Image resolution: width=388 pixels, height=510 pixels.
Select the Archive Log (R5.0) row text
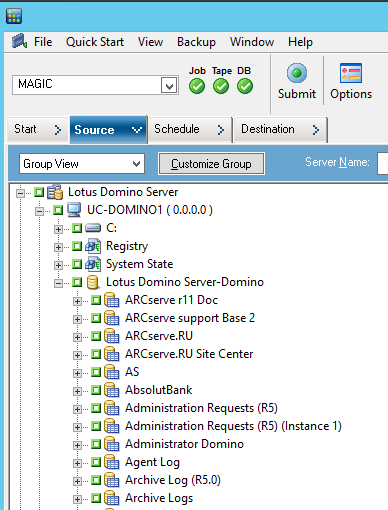tap(173, 480)
